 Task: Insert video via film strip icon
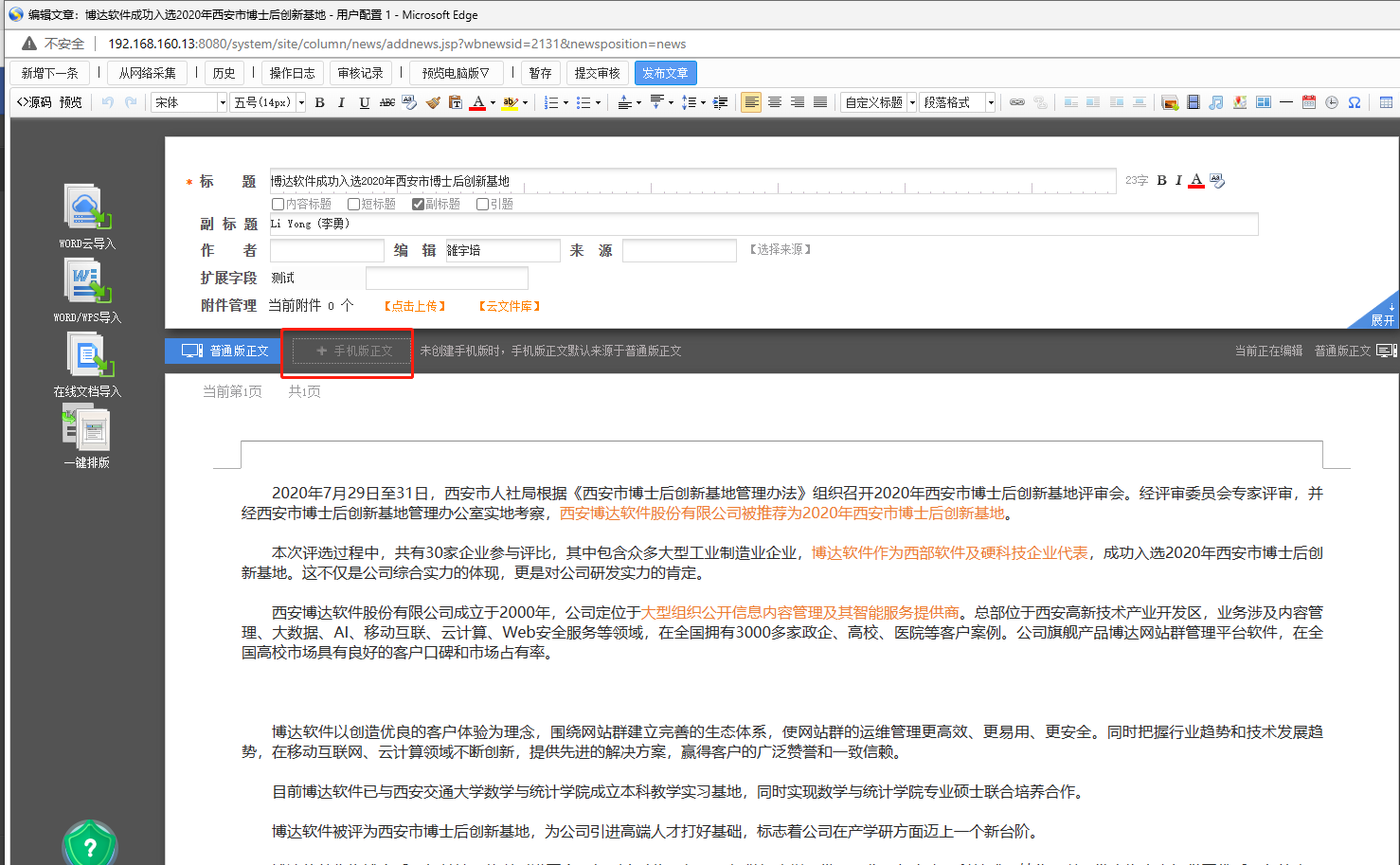[1194, 102]
